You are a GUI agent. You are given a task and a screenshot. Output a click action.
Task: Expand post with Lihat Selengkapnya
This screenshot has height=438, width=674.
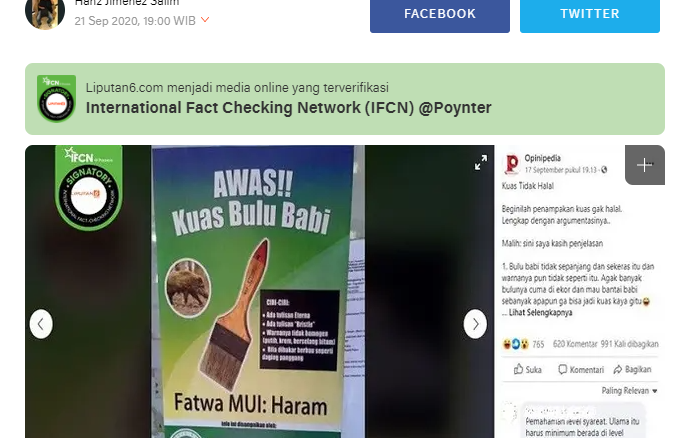tap(540, 312)
